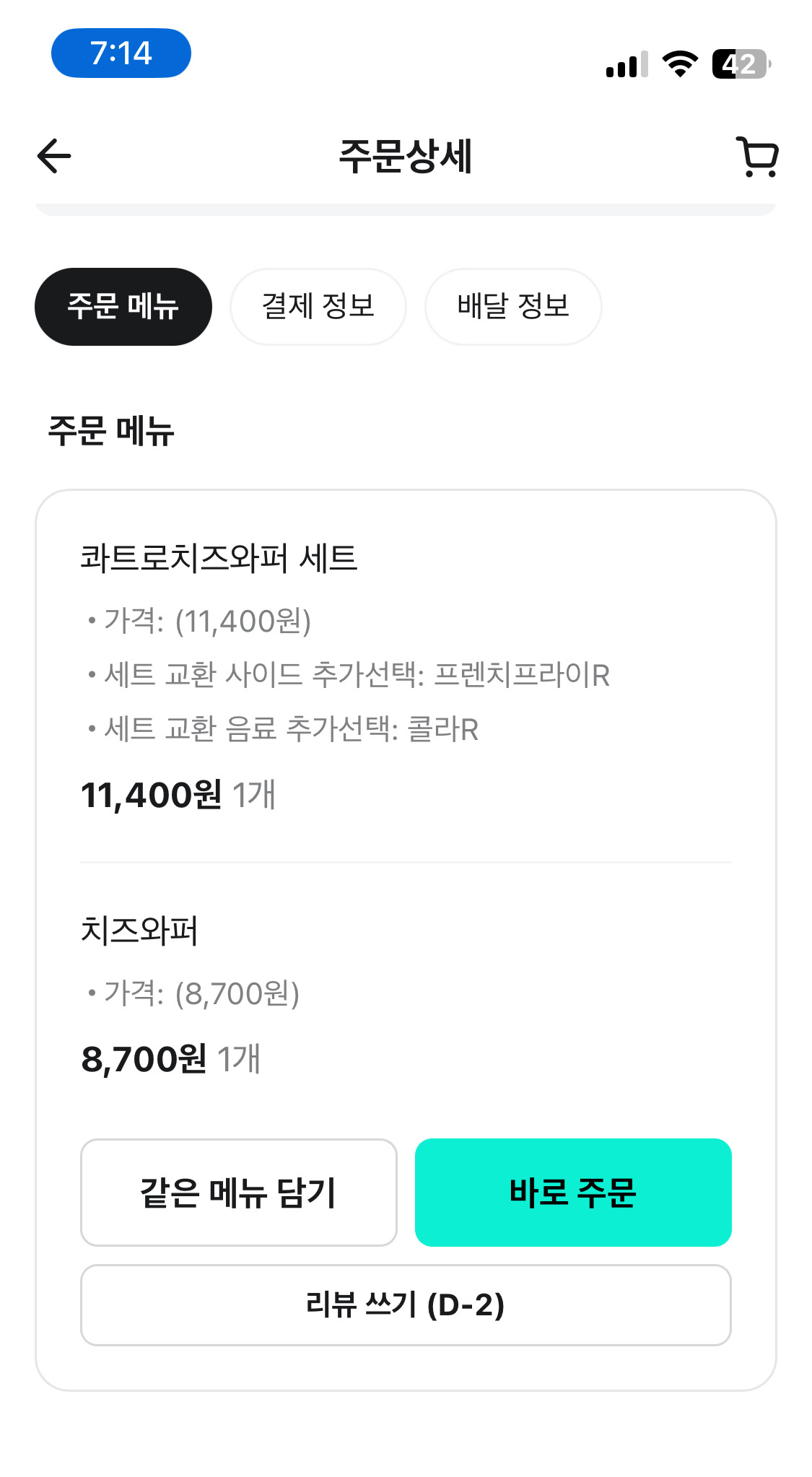The height and width of the screenshot is (1477, 812).
Task: Tap the blue 7:14 time pill
Action: [x=121, y=53]
